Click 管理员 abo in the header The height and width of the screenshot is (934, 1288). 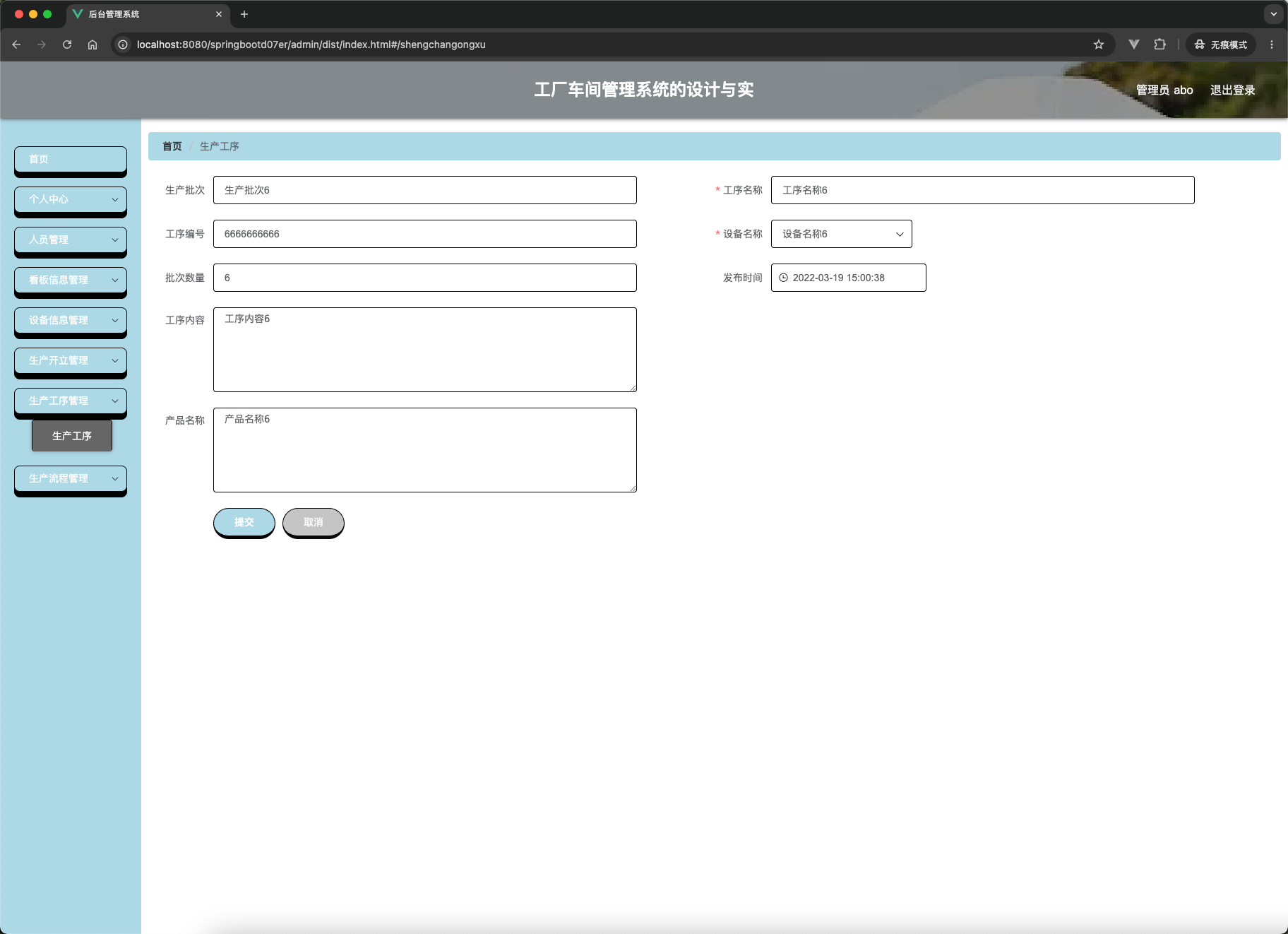[1164, 90]
